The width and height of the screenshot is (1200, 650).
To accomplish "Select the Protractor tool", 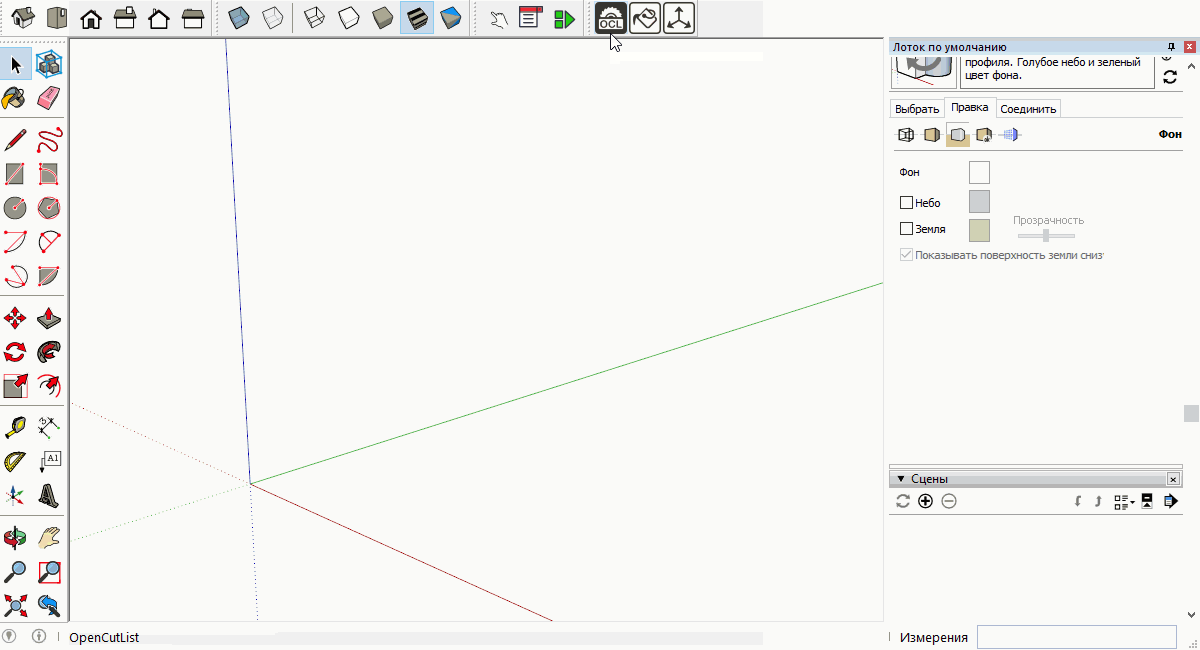I will (15, 462).
